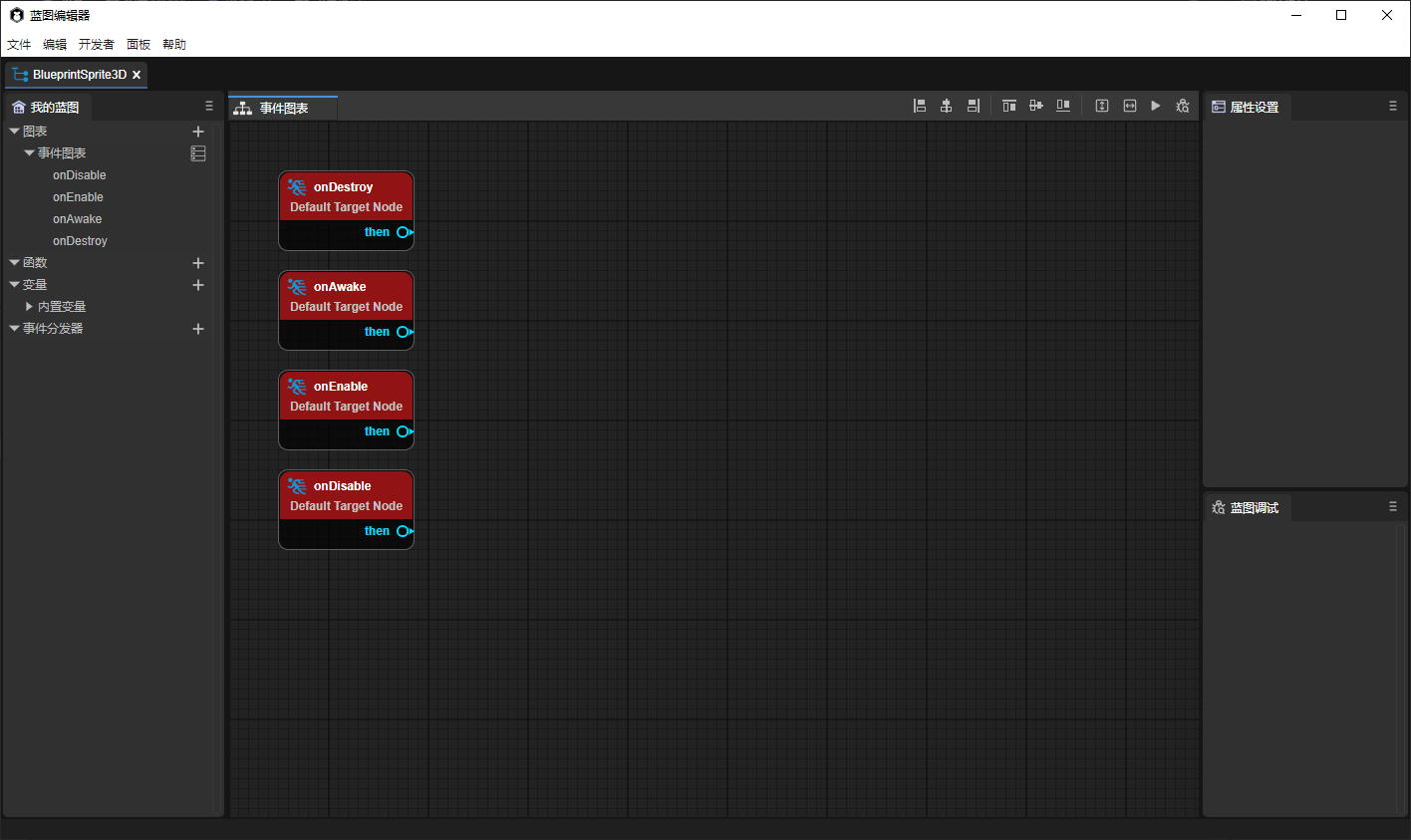Click the align right toolbar icon

click(973, 106)
